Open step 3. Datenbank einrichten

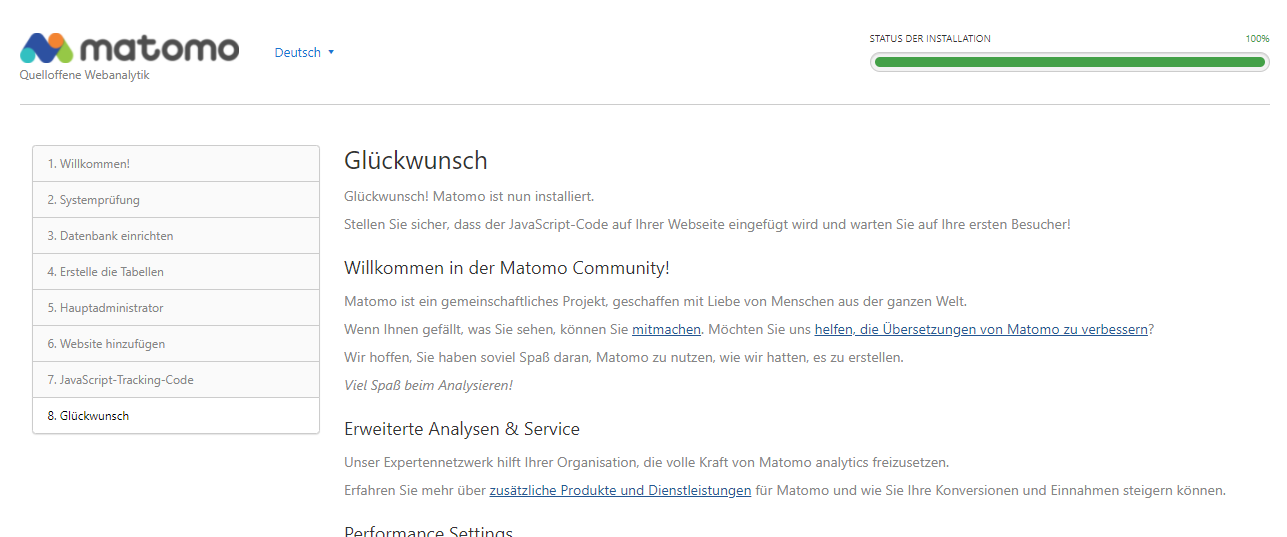click(176, 236)
